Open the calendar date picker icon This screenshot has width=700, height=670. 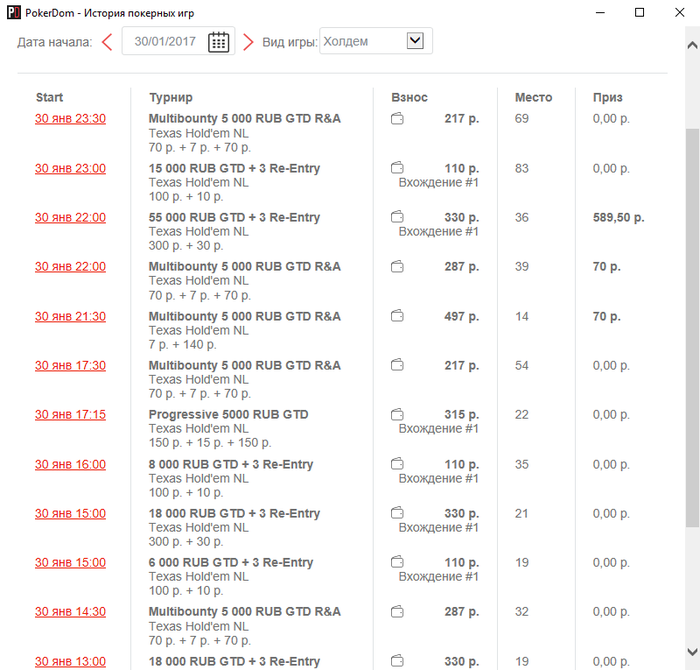pyautogui.click(x=218, y=42)
